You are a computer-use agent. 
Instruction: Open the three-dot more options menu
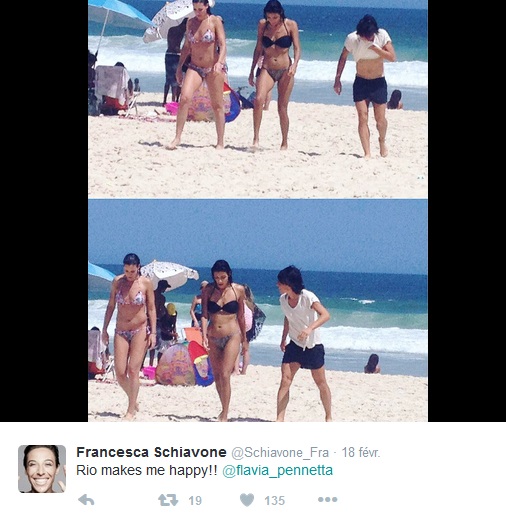coord(327,499)
